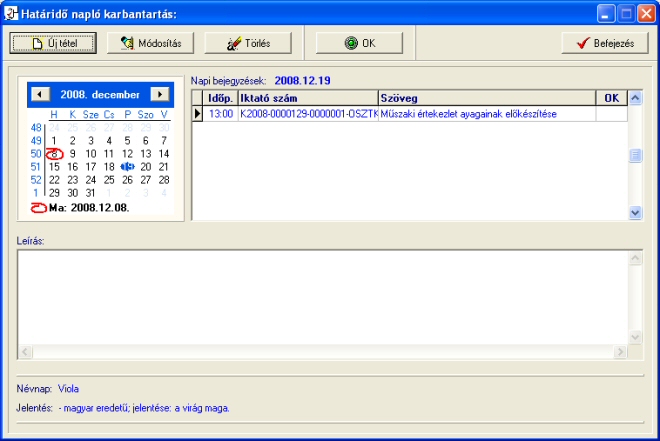The image size is (660, 441).
Task: Go to previous month in calendar
Action: (x=41, y=94)
